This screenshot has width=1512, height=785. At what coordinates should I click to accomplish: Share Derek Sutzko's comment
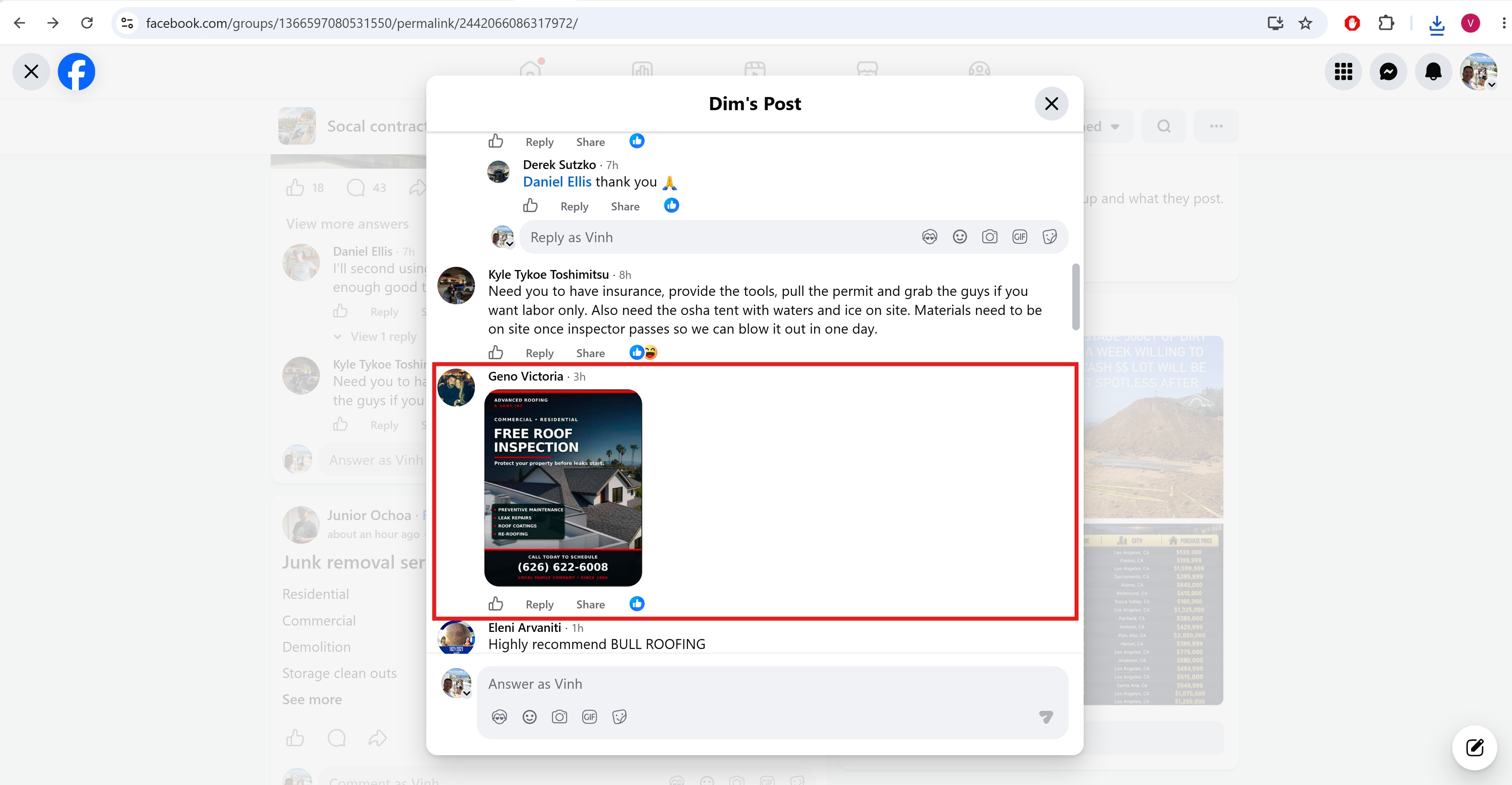(625, 206)
